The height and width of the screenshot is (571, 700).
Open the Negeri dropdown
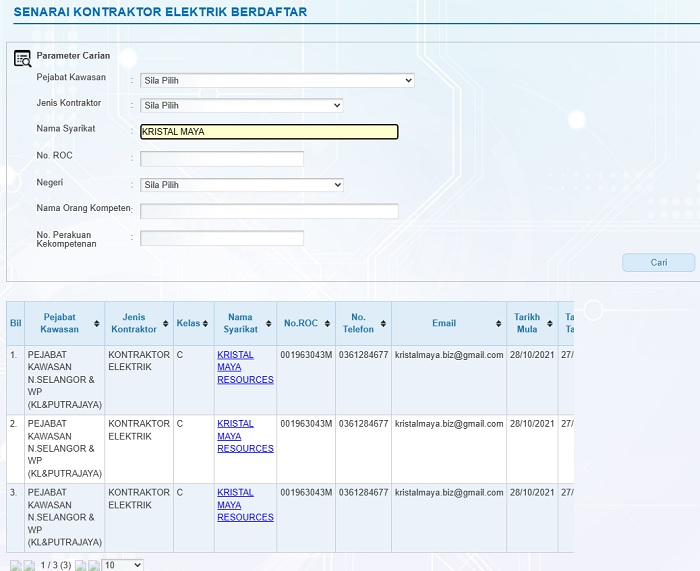point(242,185)
